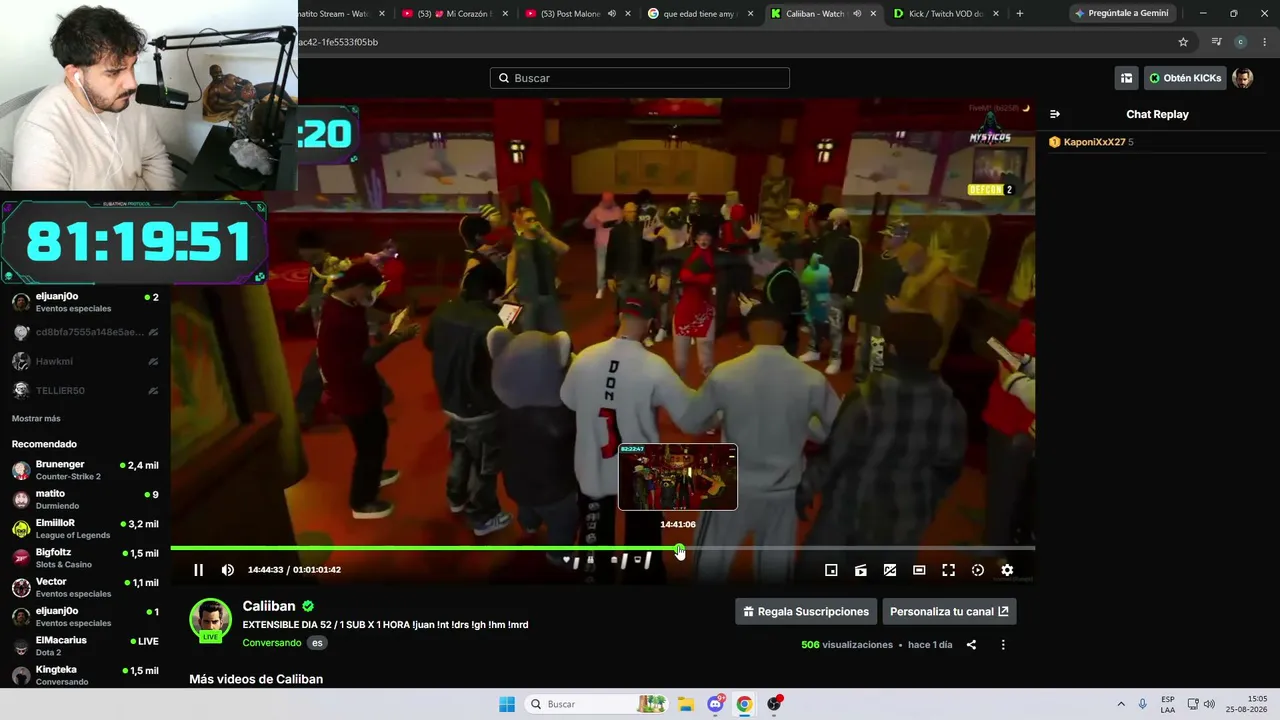Click Regala Suscripciones button
1280x720 pixels.
[806, 611]
